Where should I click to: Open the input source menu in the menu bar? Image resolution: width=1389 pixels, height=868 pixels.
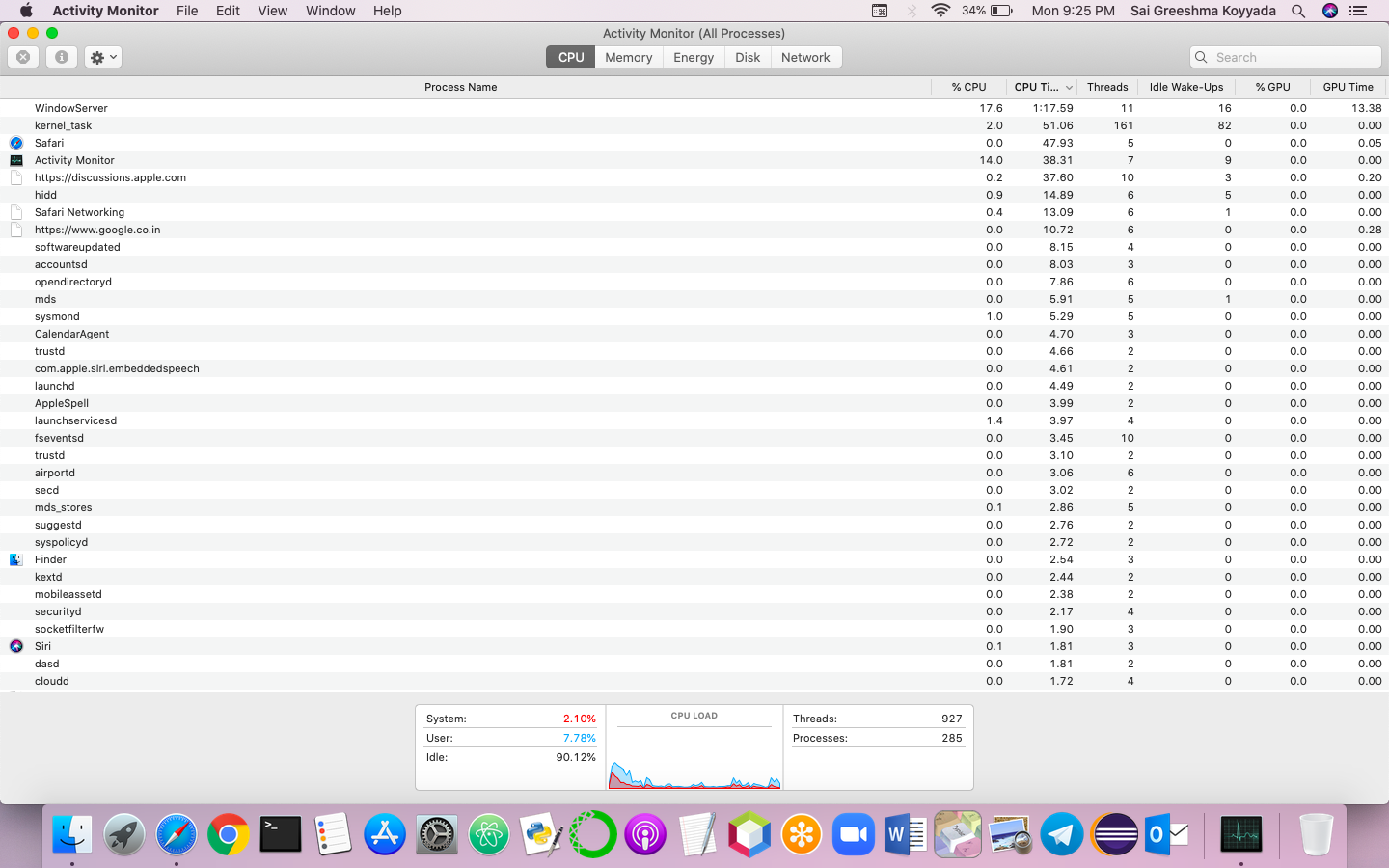click(879, 11)
